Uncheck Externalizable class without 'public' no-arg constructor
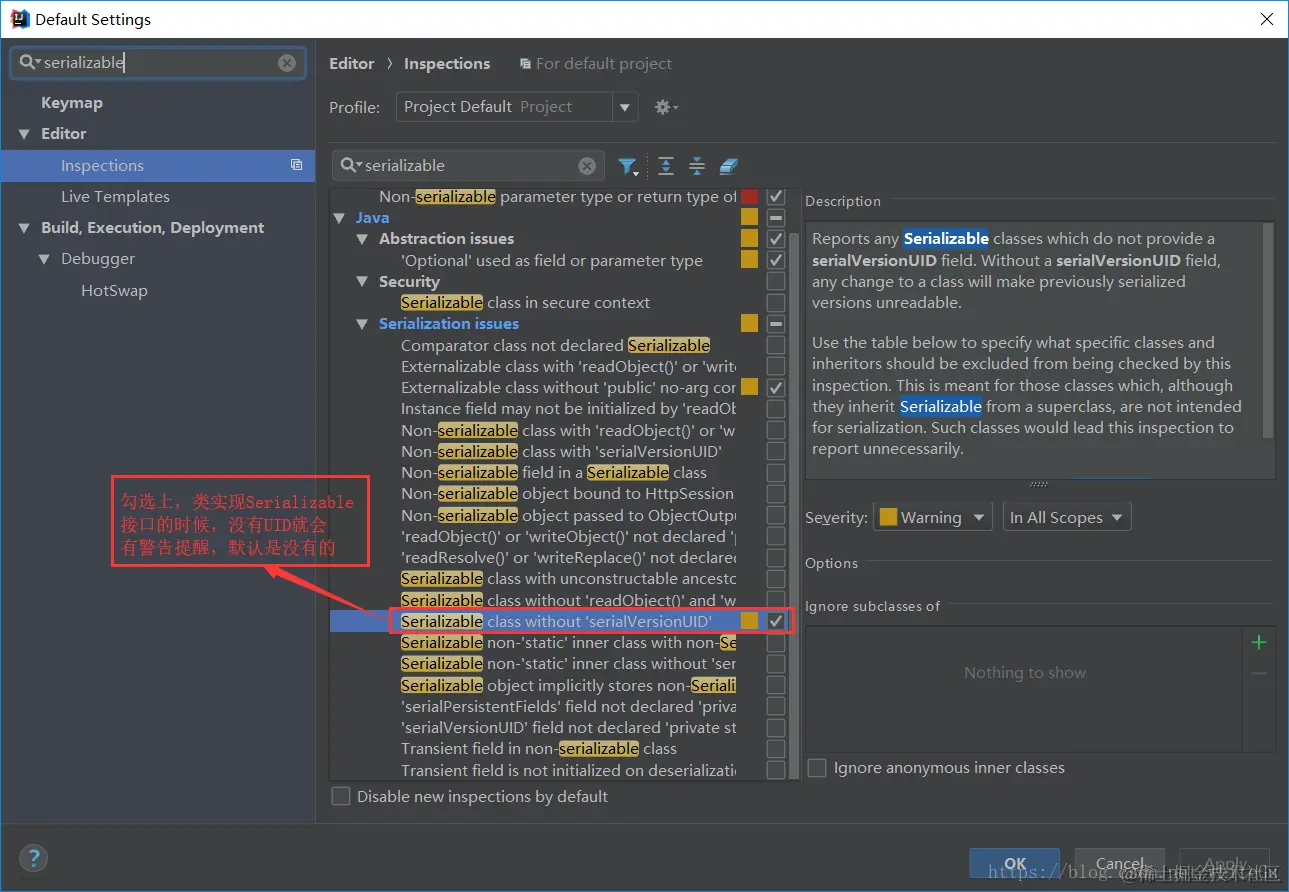1289x892 pixels. click(776, 387)
